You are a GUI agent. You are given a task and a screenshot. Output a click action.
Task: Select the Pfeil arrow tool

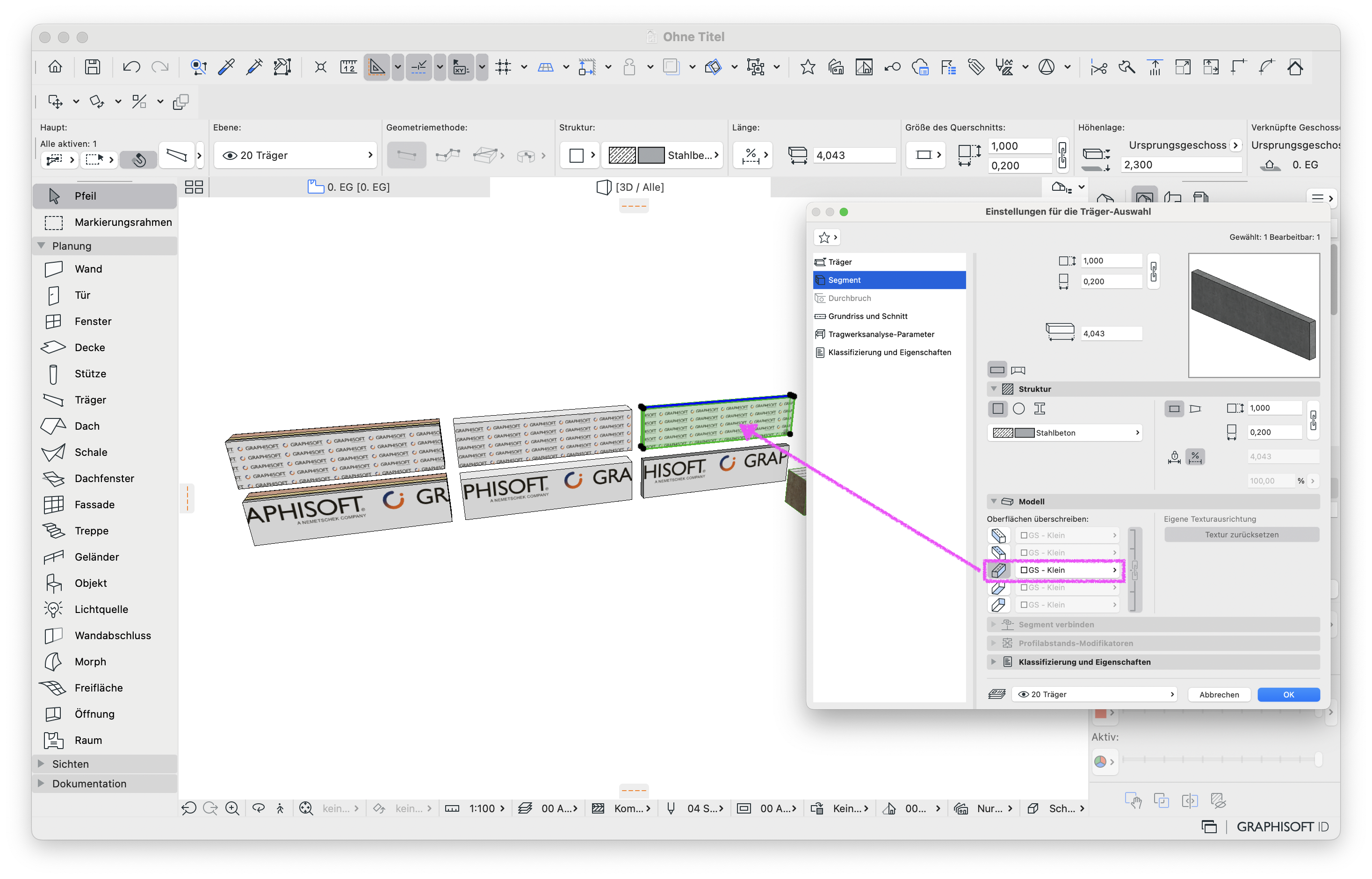coord(106,196)
